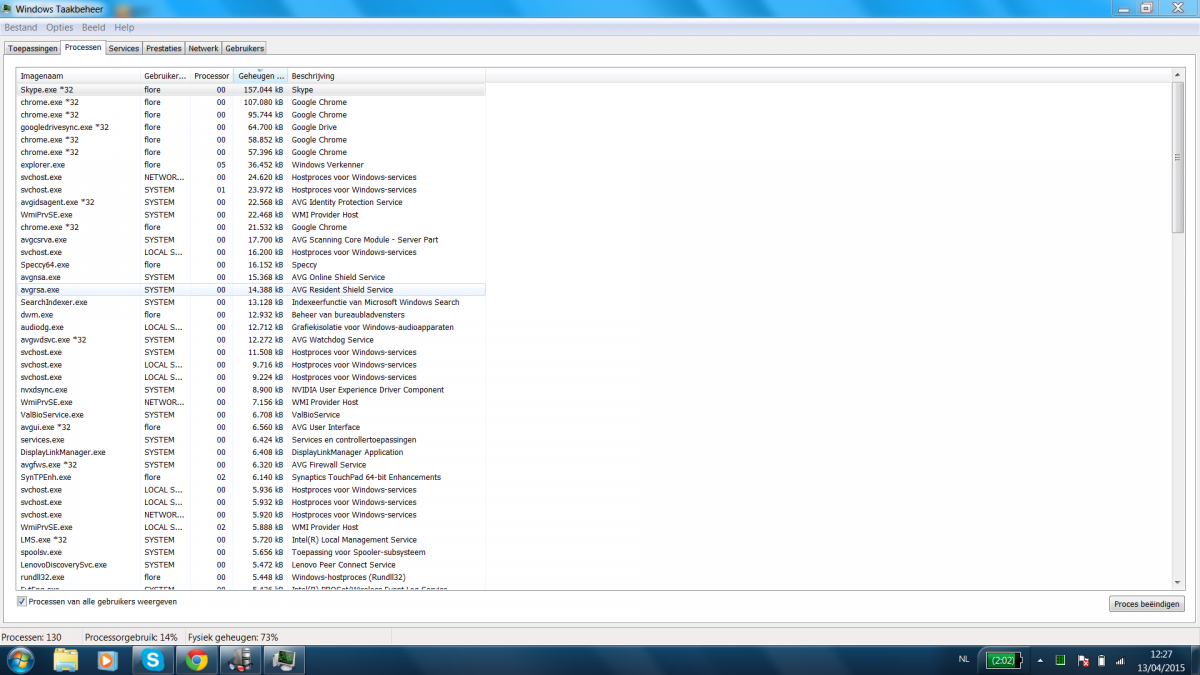This screenshot has width=1200, height=675.
Task: Switch to the Prestaties tab
Action: point(164,48)
